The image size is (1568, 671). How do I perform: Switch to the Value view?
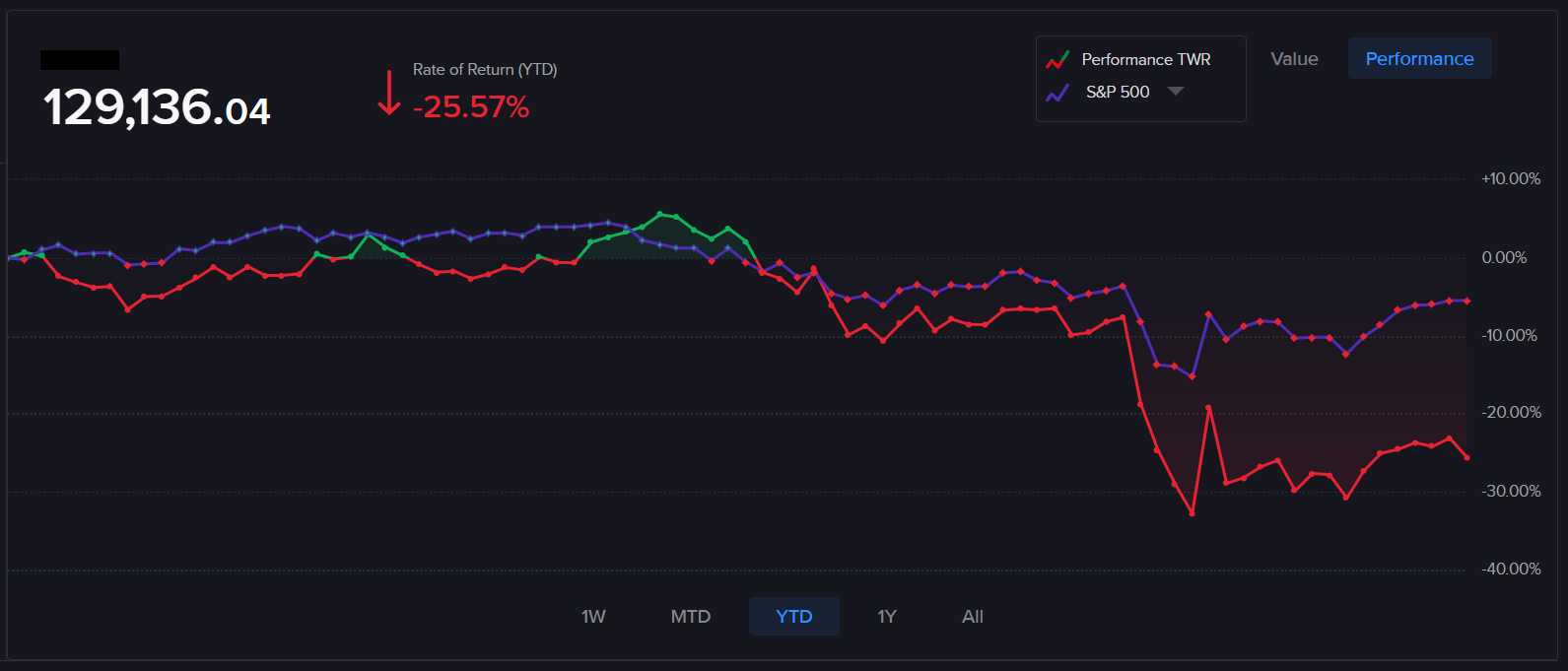coord(1294,59)
